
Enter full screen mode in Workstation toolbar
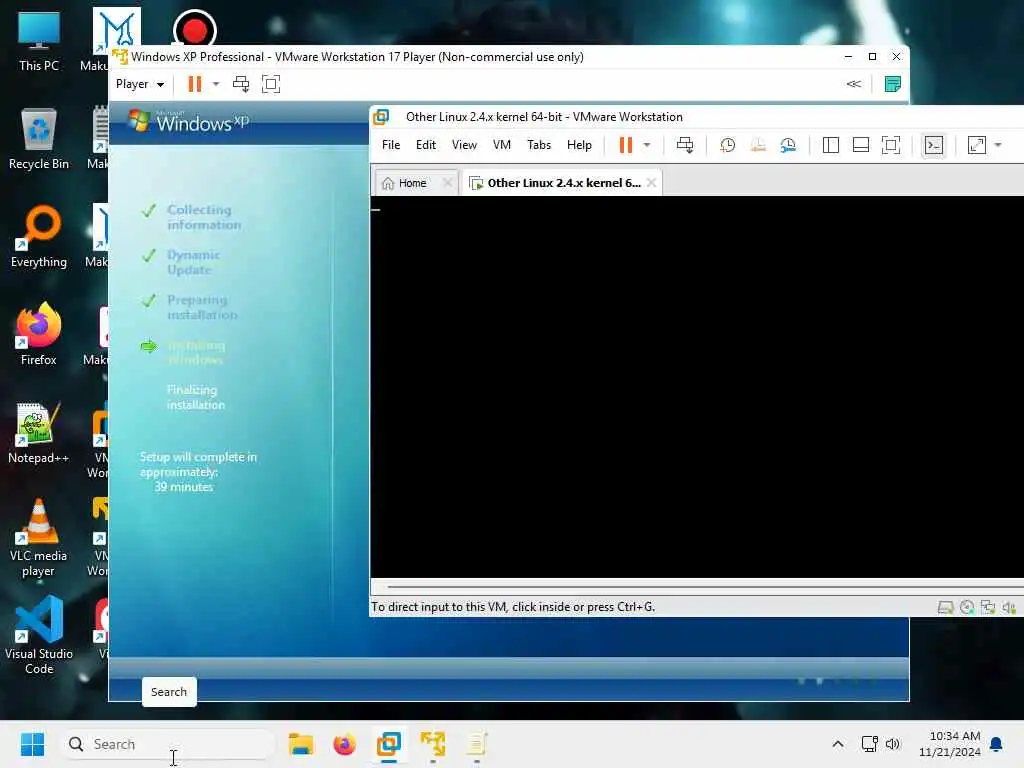click(x=891, y=145)
